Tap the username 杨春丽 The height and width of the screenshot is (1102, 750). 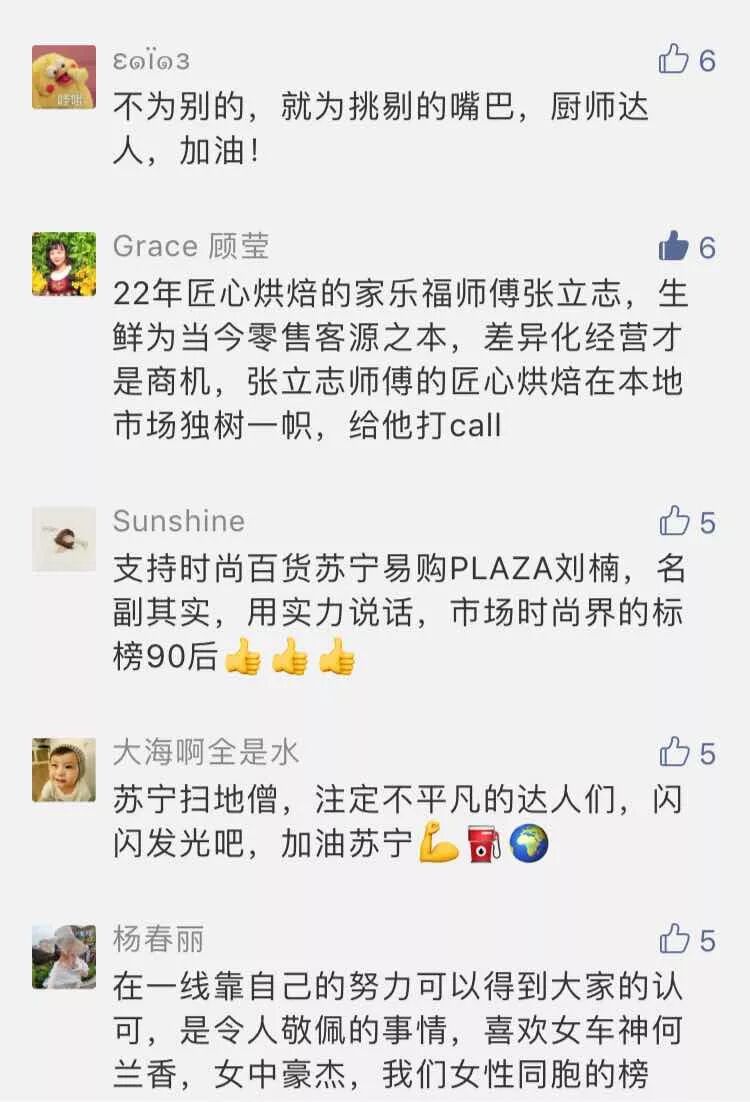158,940
